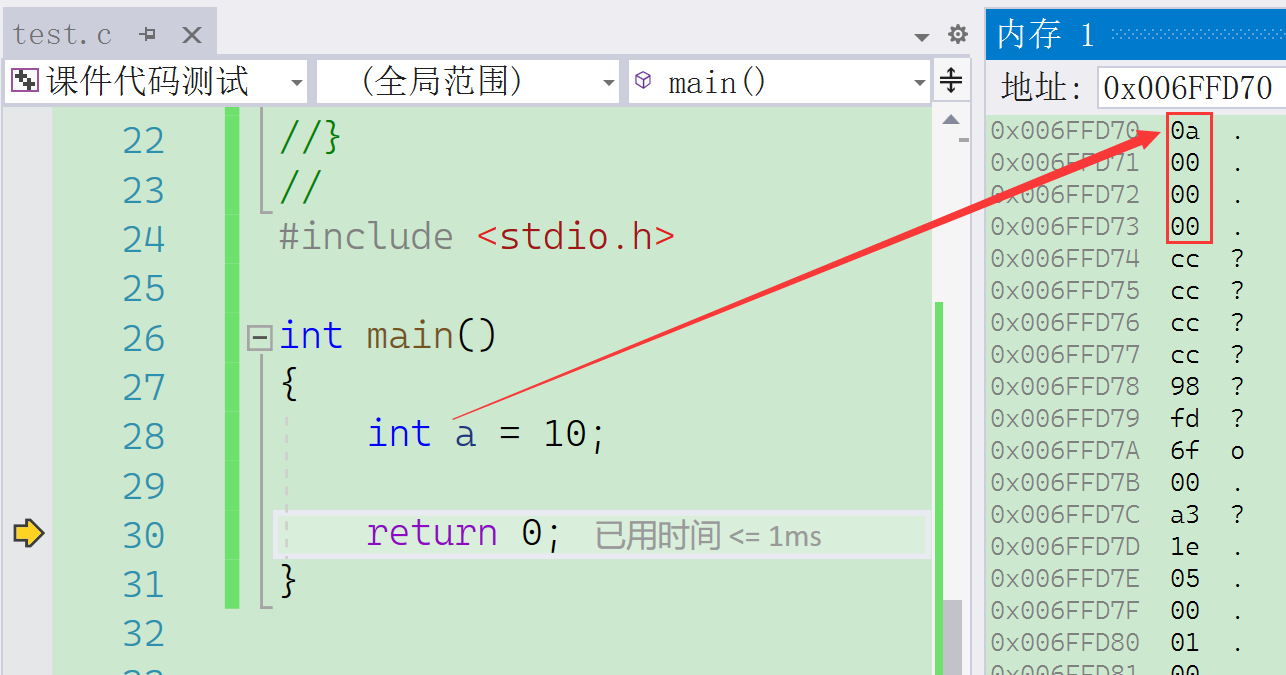The image size is (1286, 675).
Task: Click variable a on line 28
Action: (x=465, y=435)
